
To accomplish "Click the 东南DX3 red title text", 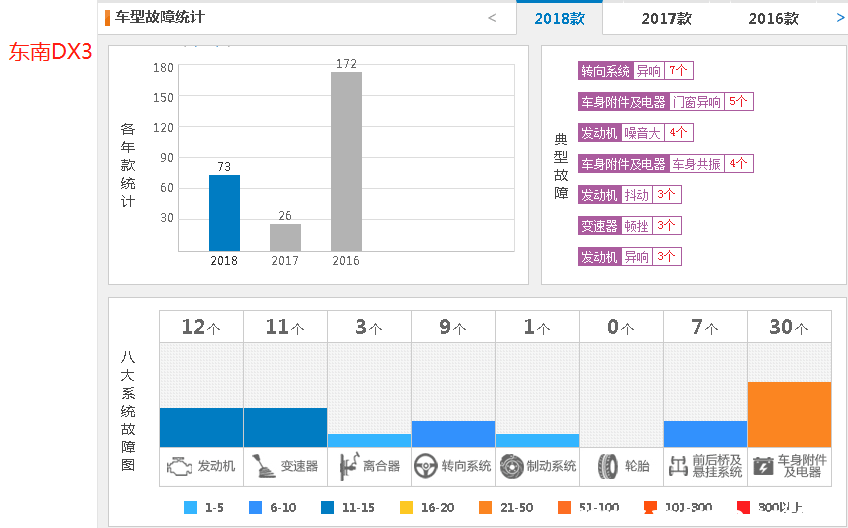I will [50, 52].
